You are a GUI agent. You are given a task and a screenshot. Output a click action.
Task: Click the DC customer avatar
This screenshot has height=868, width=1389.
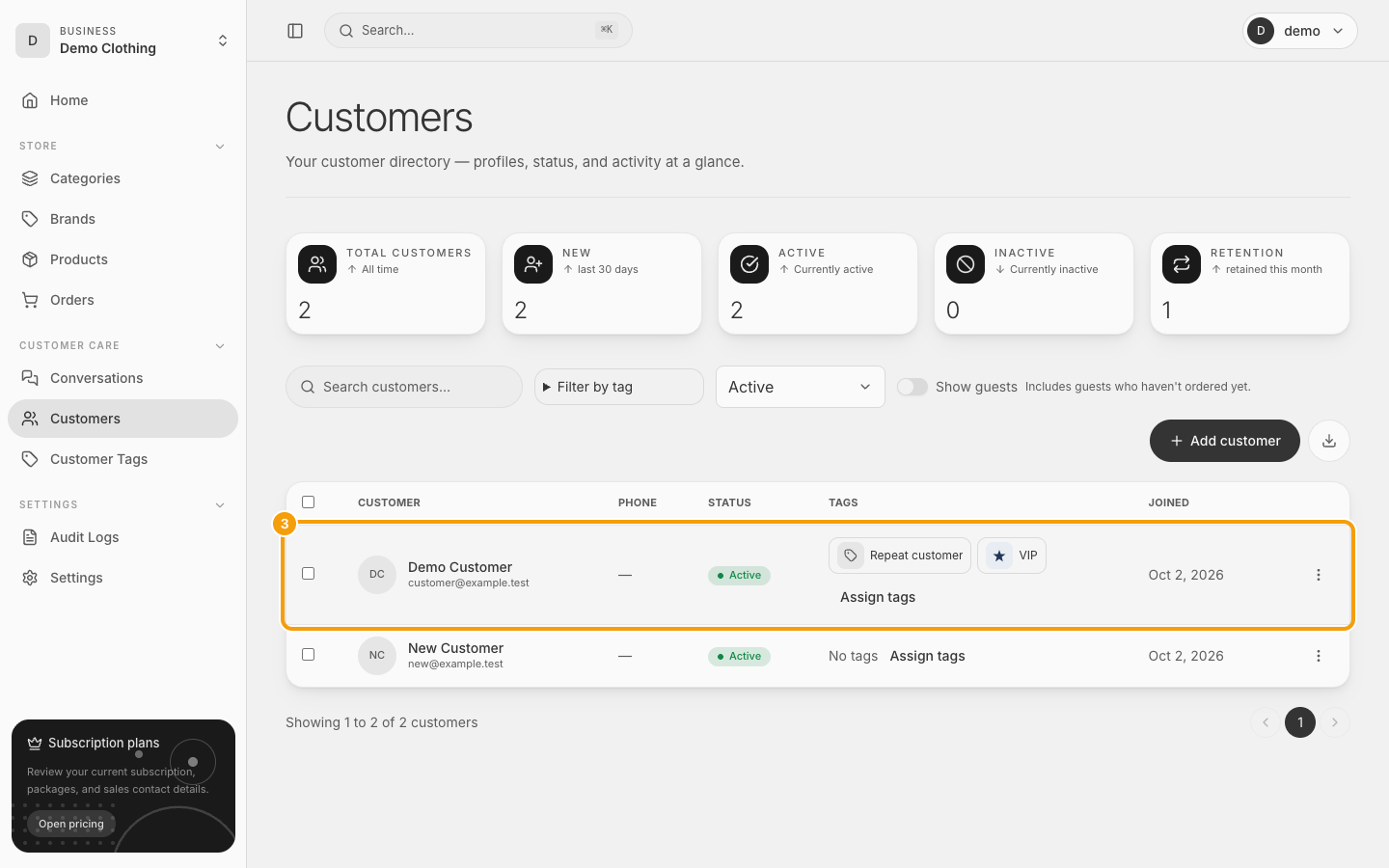(377, 575)
